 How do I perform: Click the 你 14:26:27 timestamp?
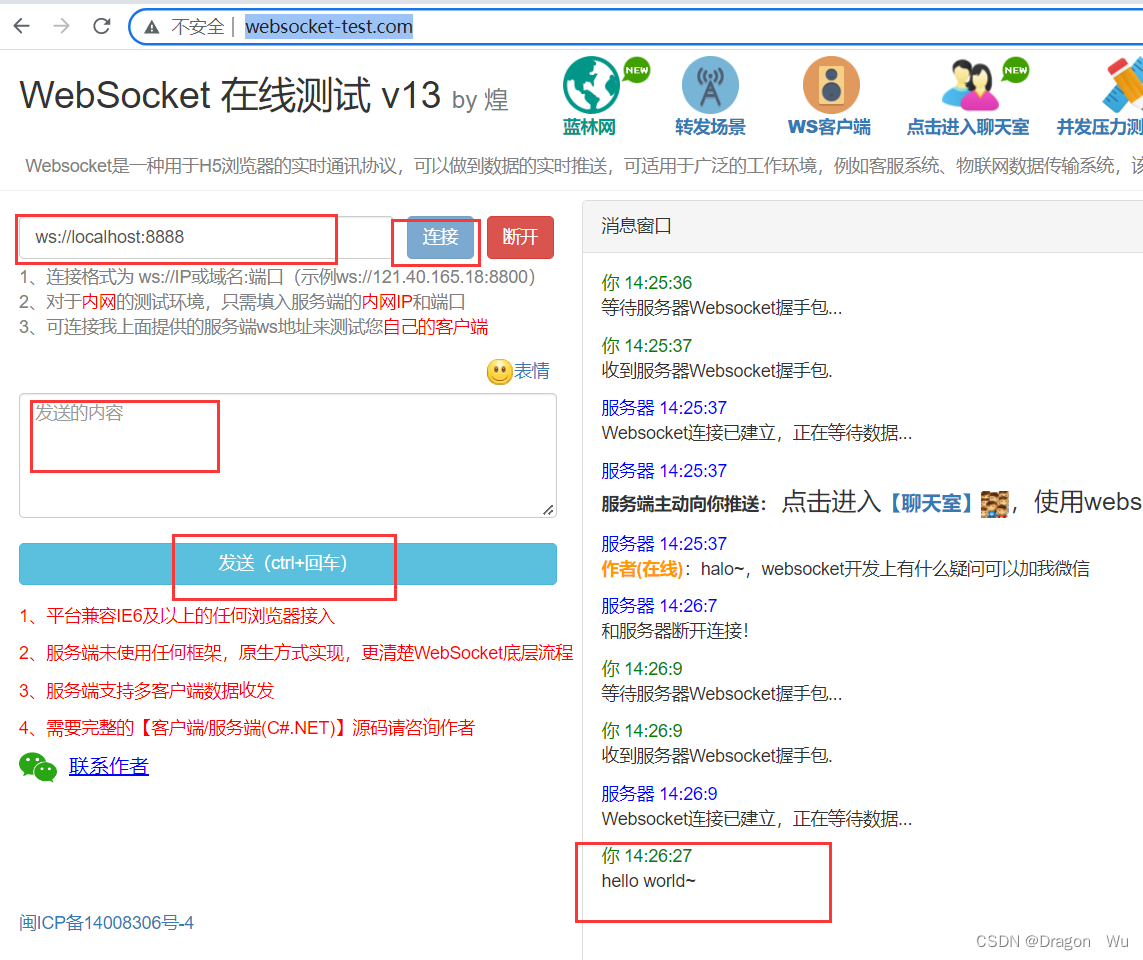pyautogui.click(x=647, y=856)
